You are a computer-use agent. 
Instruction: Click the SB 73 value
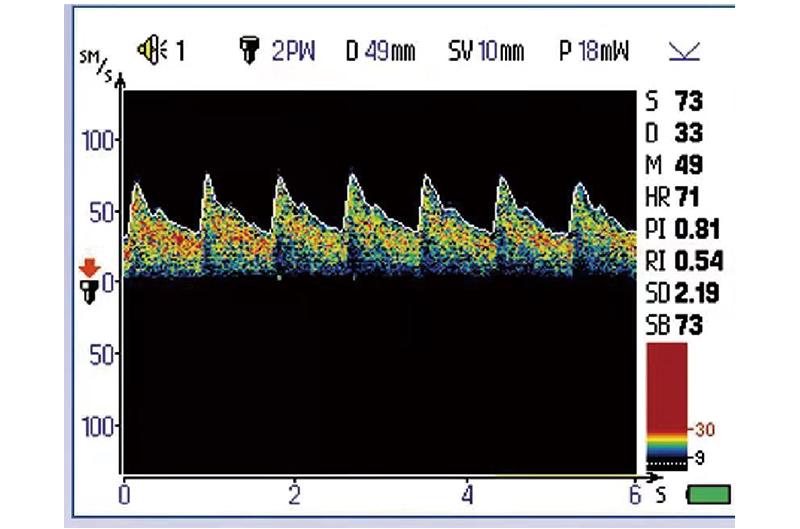click(675, 326)
